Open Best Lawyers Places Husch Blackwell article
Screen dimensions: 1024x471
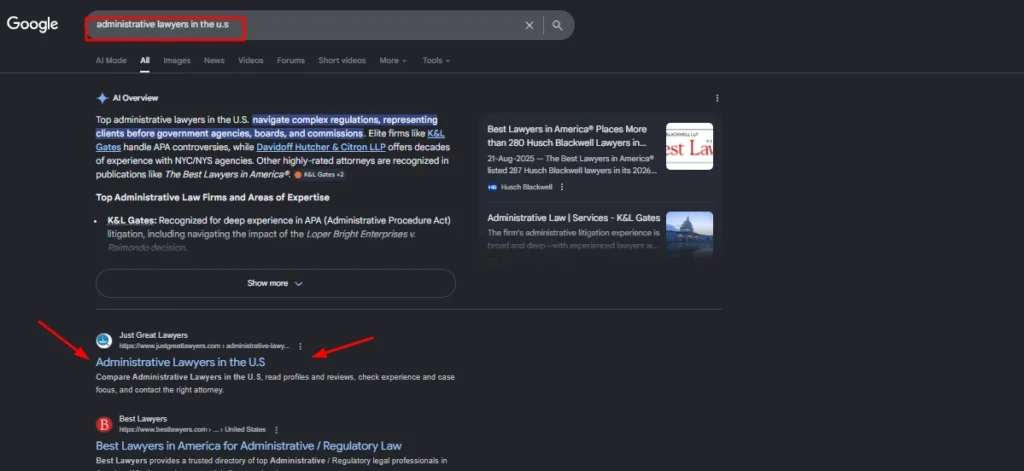[567, 136]
